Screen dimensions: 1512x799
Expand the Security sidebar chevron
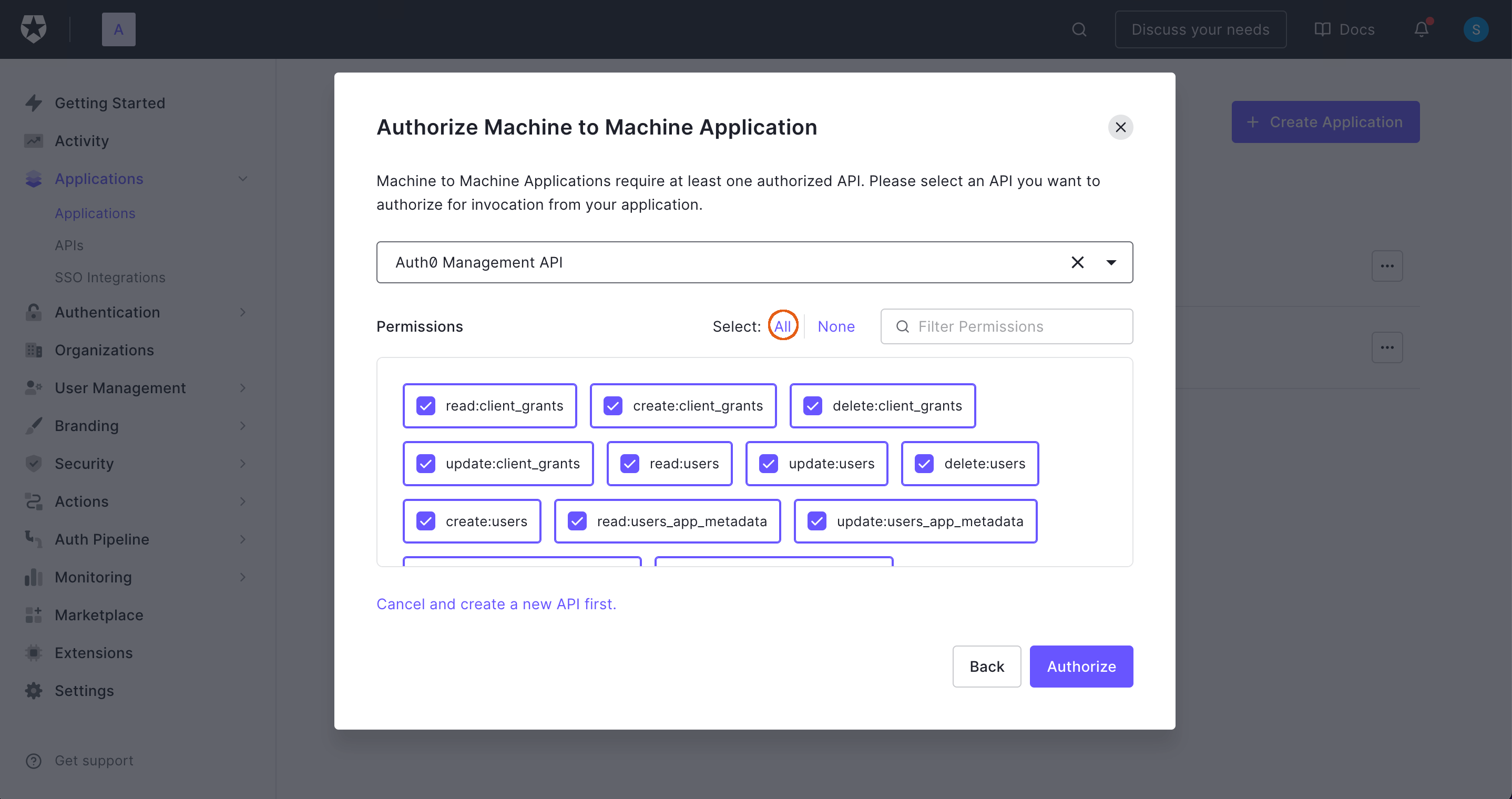point(242,464)
